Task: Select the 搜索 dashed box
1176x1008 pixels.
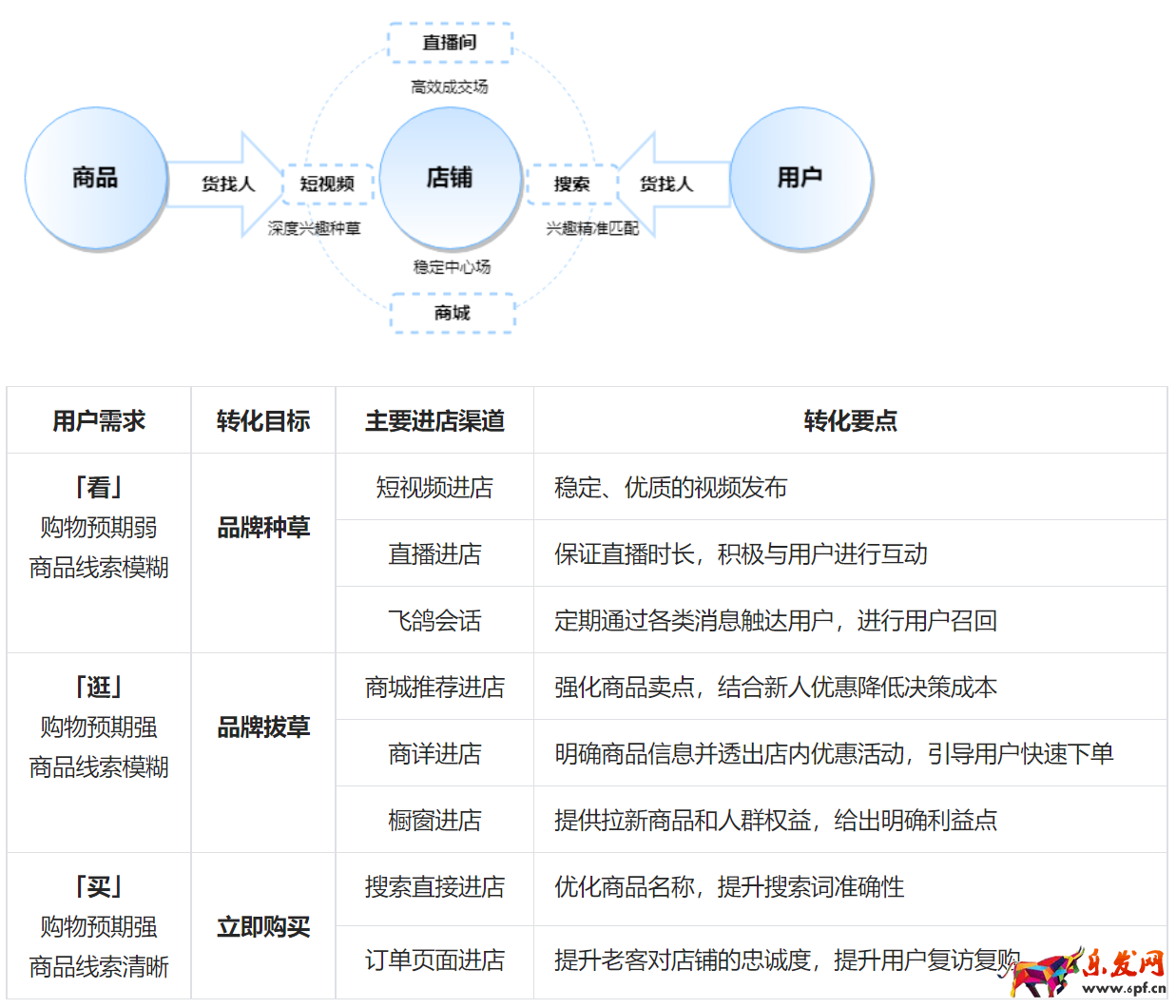Action: (x=572, y=184)
